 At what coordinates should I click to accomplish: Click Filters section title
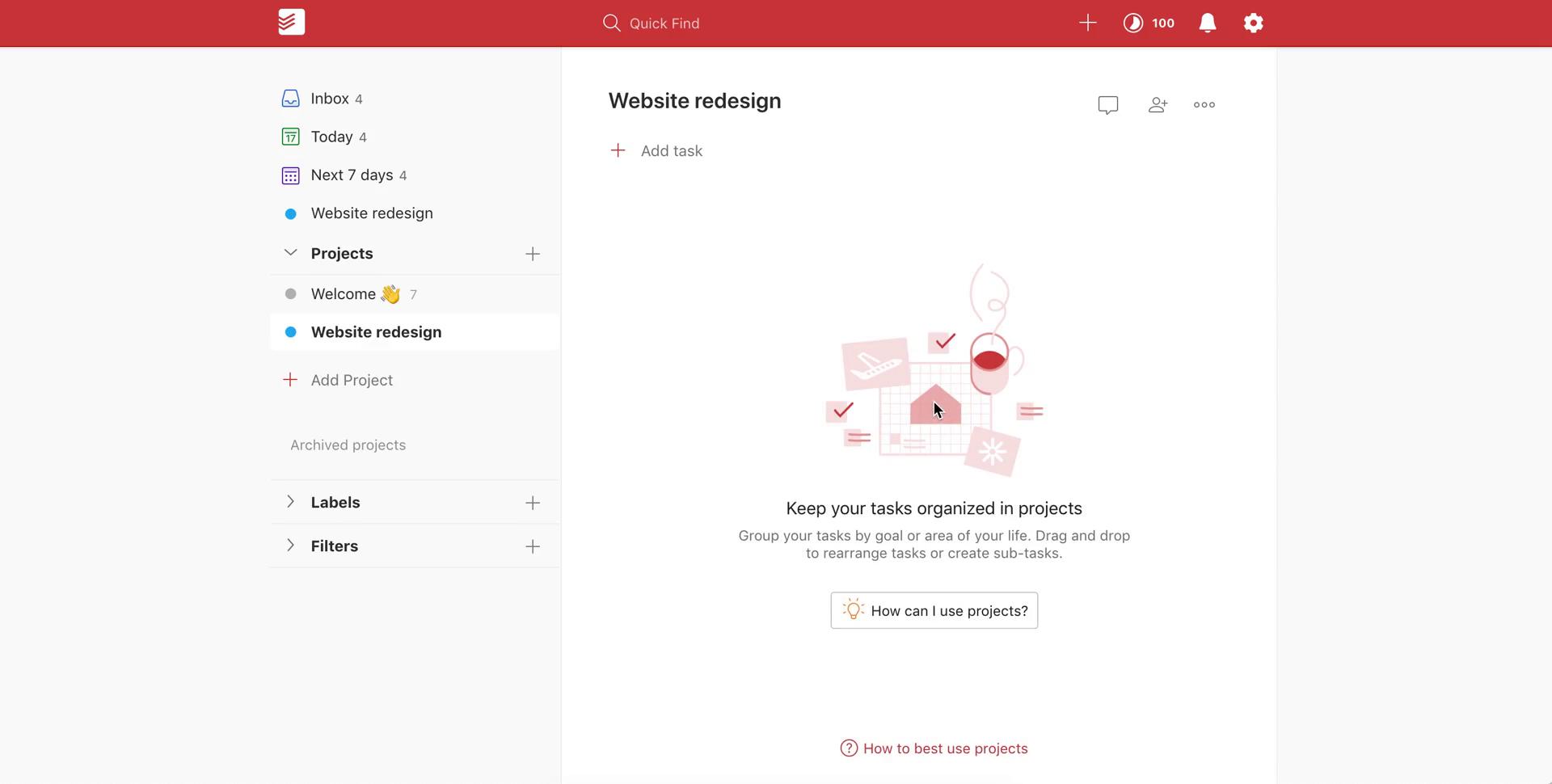335,546
